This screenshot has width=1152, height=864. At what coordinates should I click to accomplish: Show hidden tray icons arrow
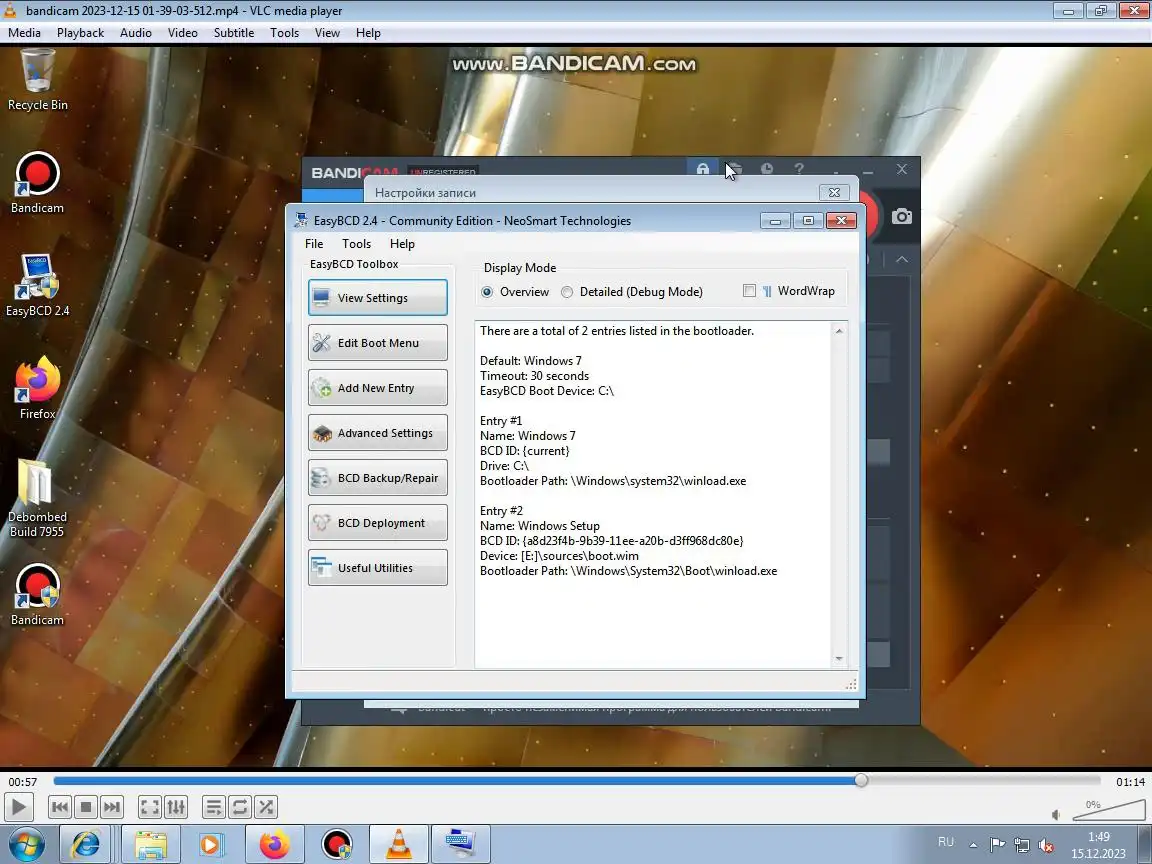point(973,845)
